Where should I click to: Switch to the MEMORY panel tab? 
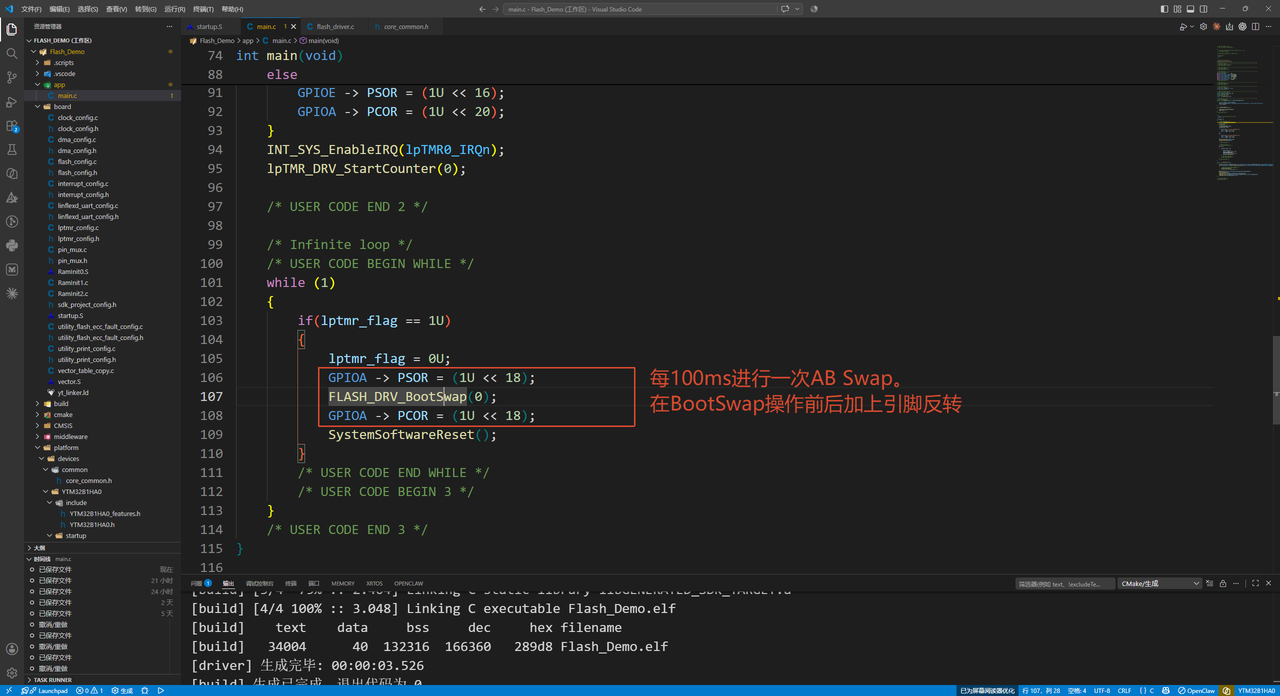point(343,583)
